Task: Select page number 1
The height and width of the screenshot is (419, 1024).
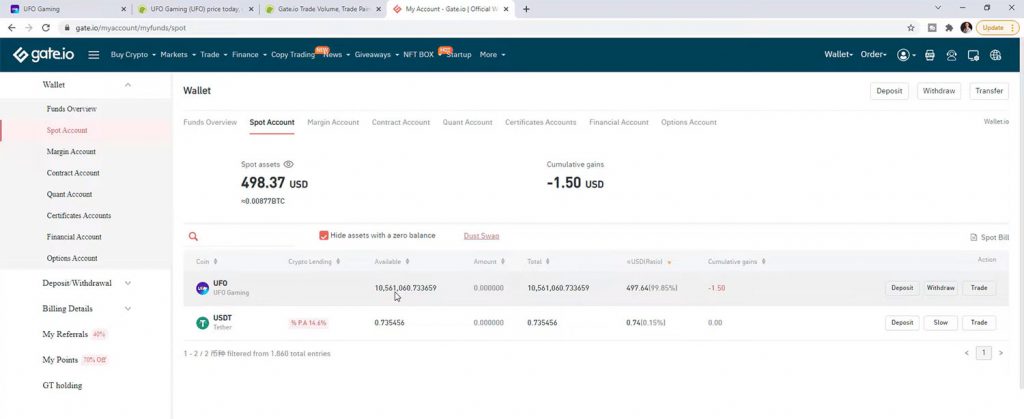Action: click(984, 353)
